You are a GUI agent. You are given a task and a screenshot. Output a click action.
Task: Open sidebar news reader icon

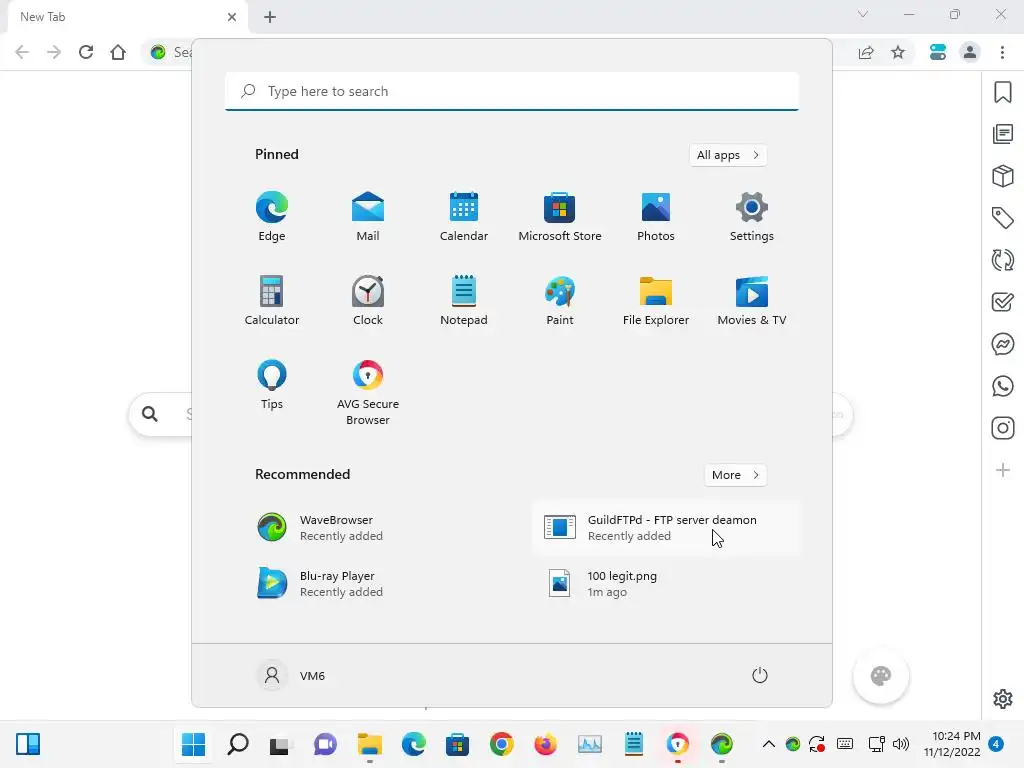[x=1002, y=135]
